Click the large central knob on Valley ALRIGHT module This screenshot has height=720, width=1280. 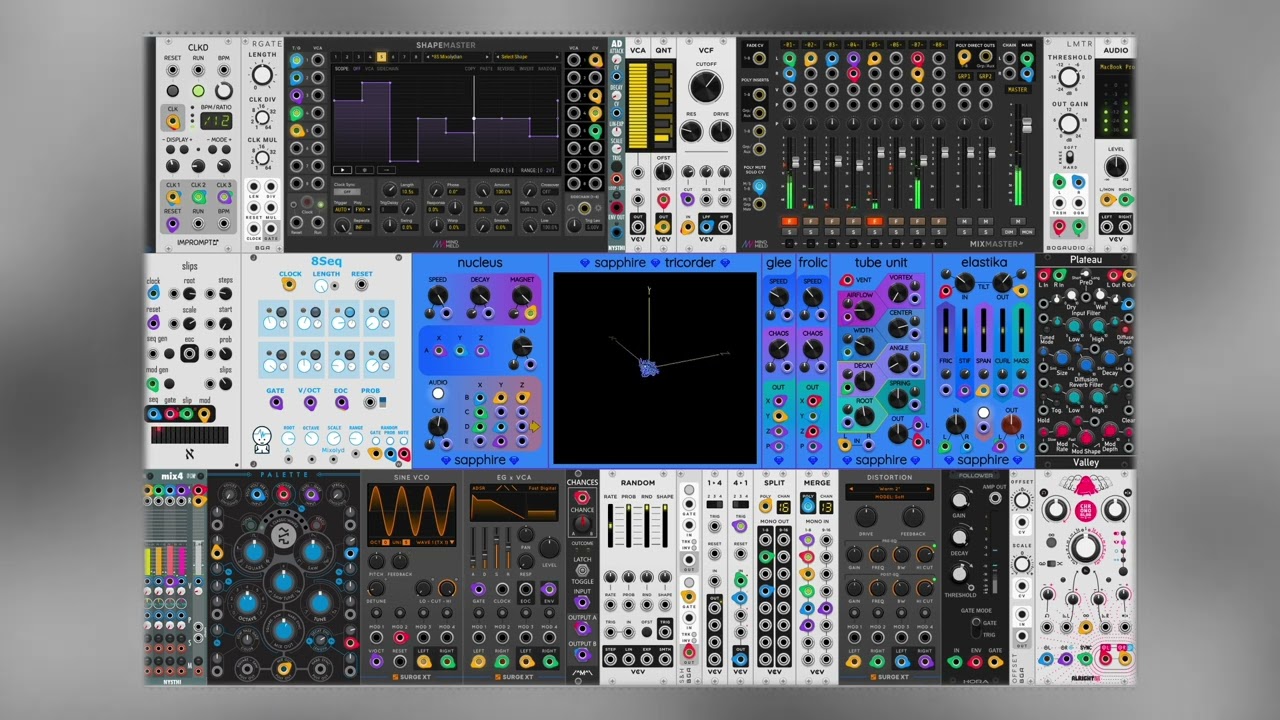pos(1086,547)
